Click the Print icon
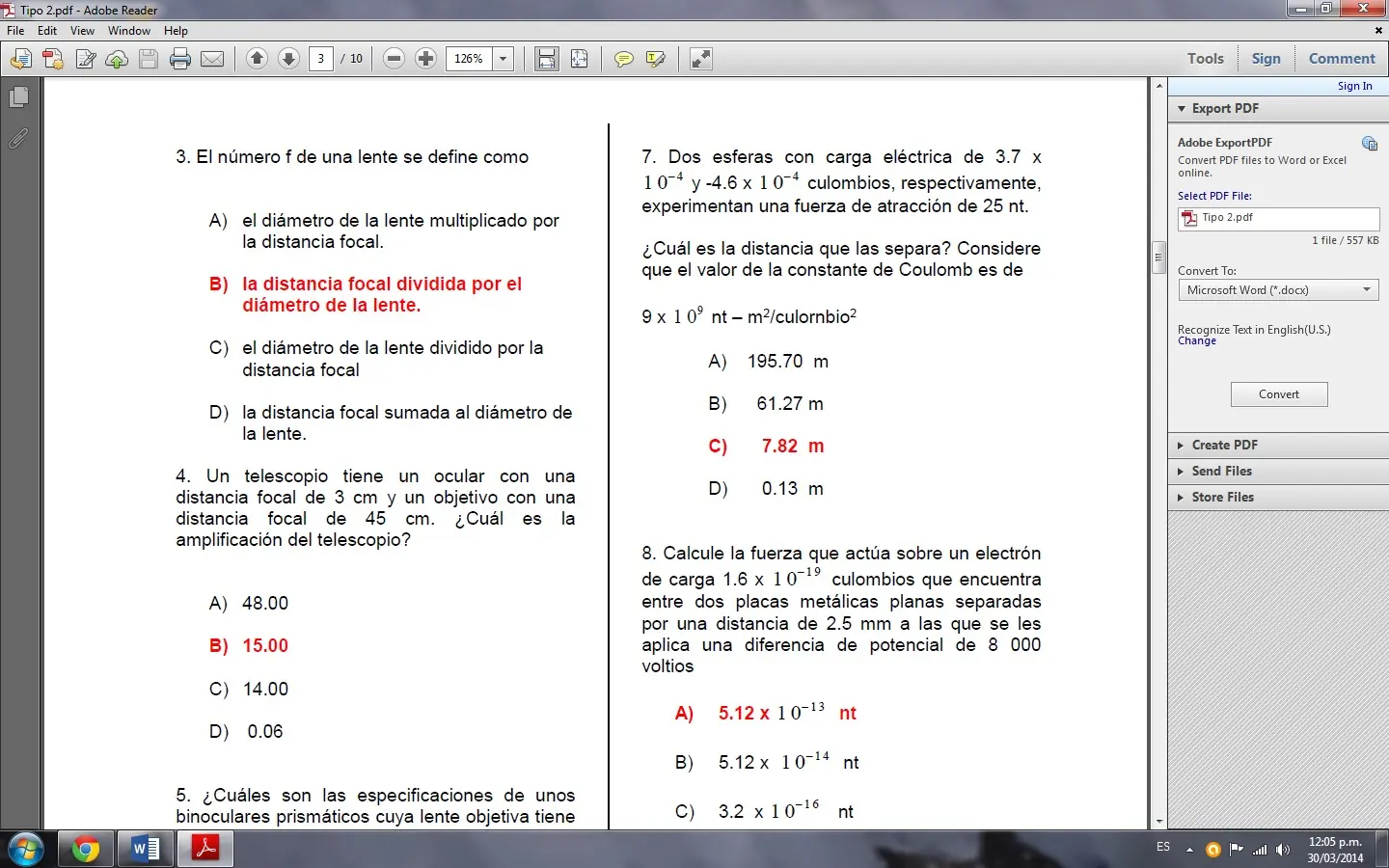Image resolution: width=1389 pixels, height=868 pixels. (x=180, y=59)
